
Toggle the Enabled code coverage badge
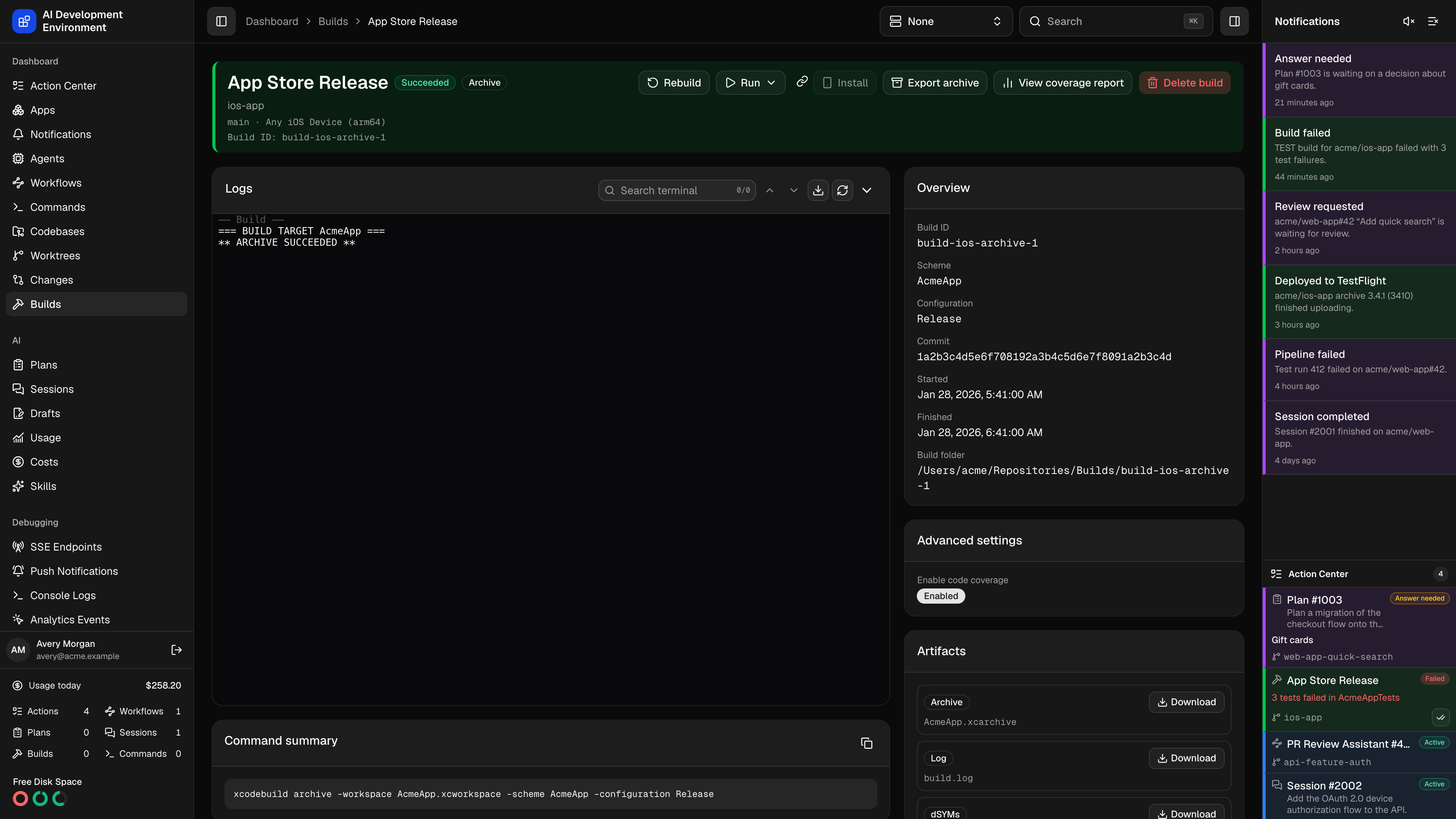[940, 596]
